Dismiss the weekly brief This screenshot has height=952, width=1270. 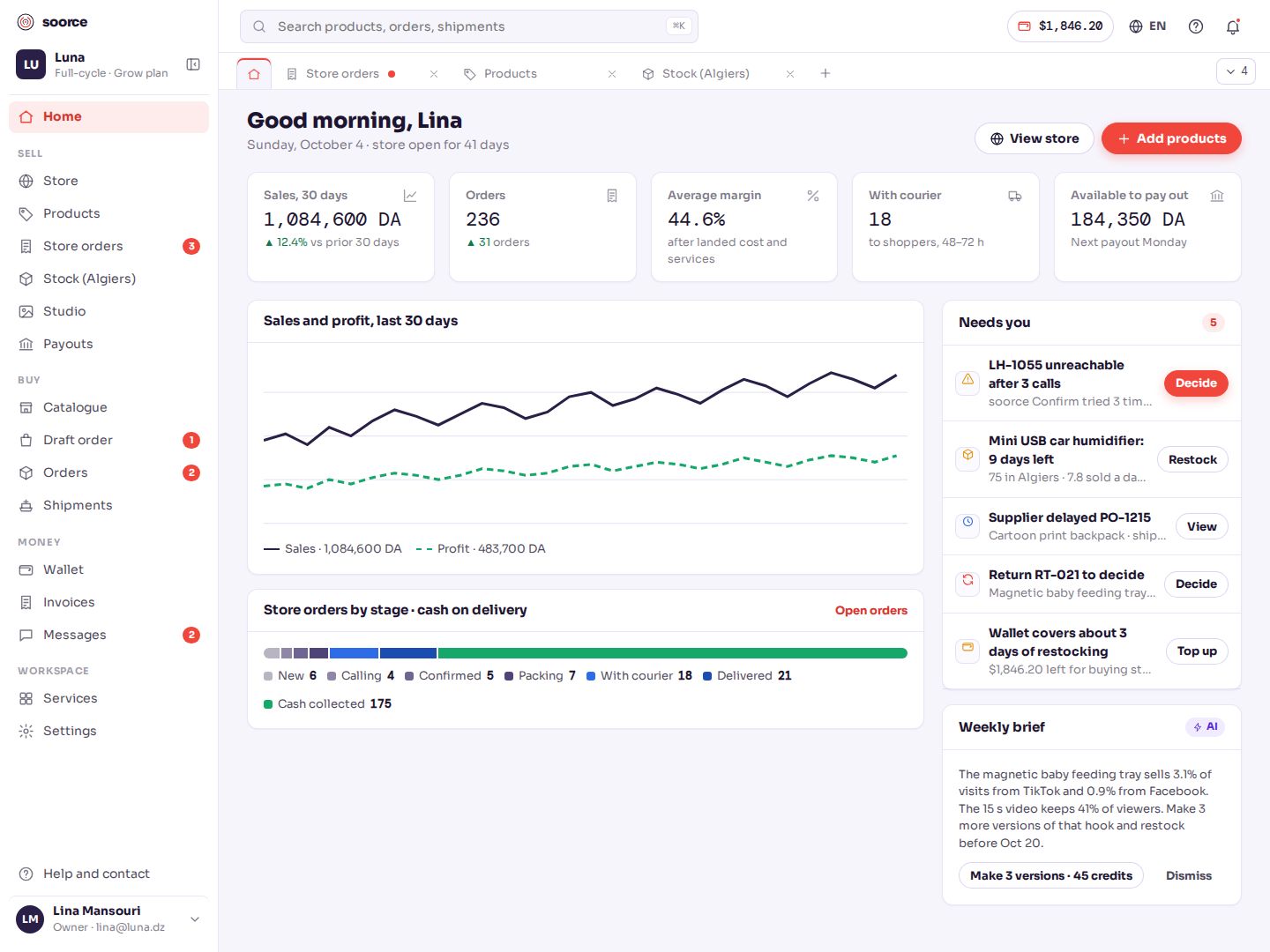click(1189, 875)
